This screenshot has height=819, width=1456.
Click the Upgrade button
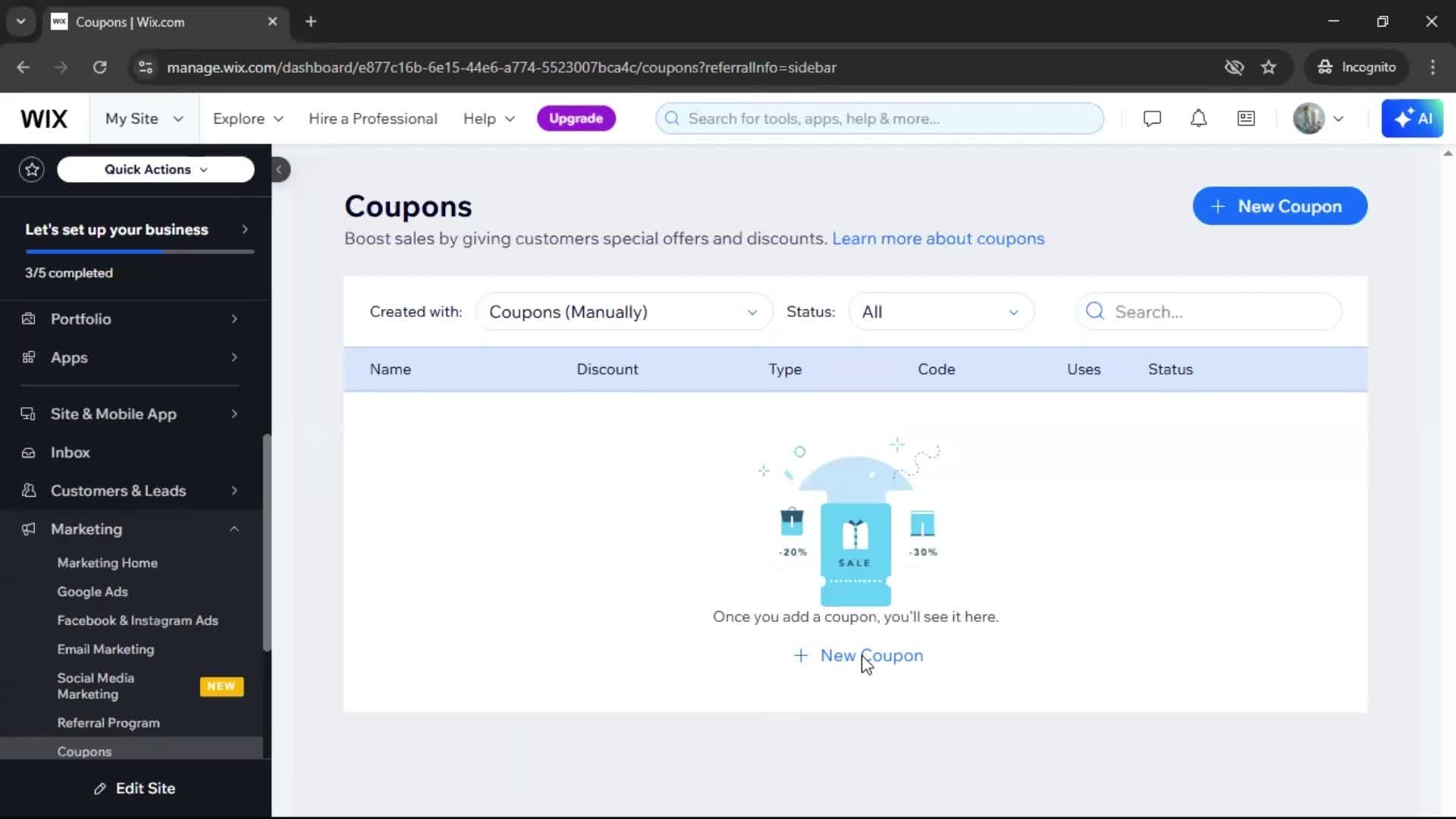point(576,118)
